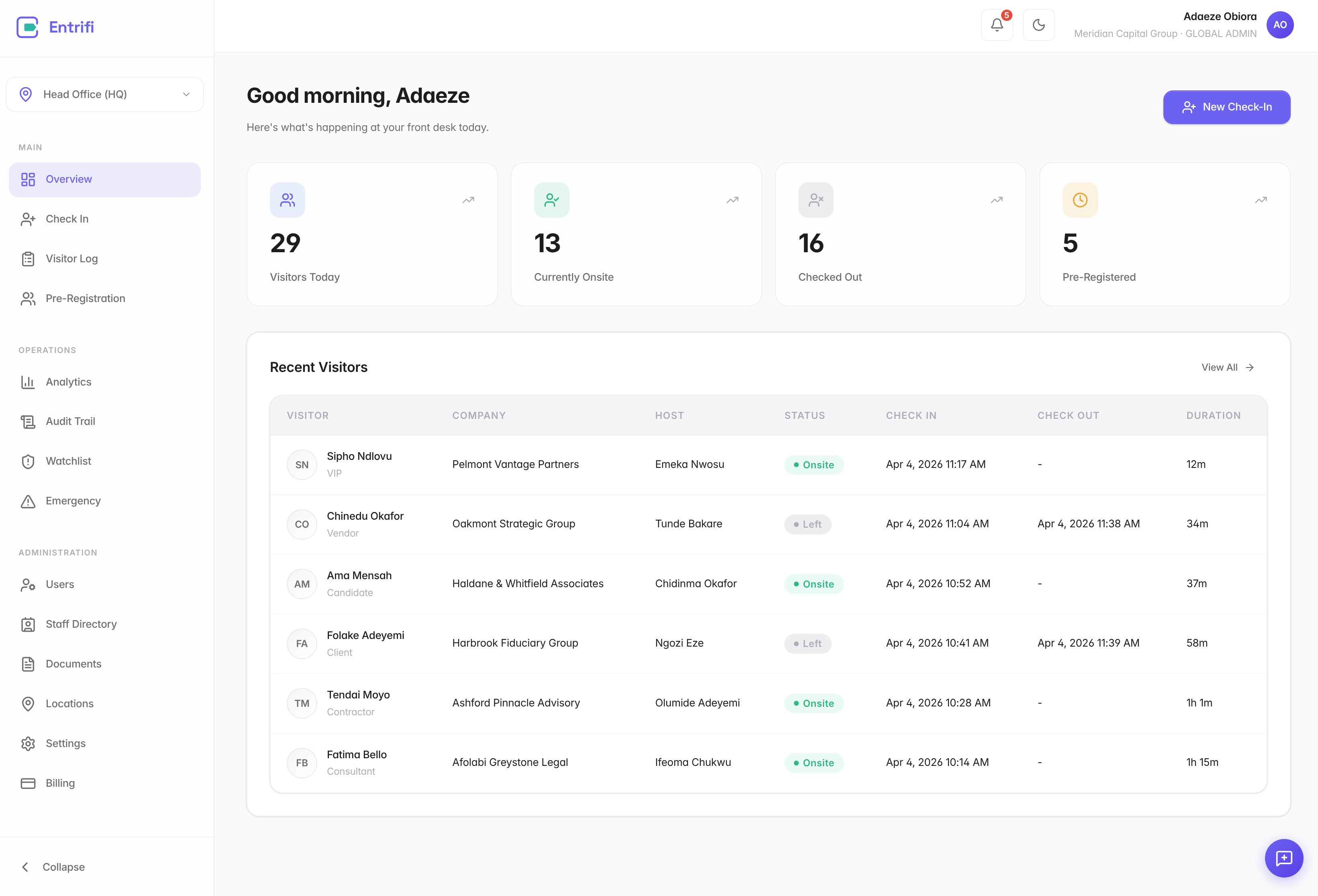
Task: Click the Locations pin icon
Action: pyautogui.click(x=28, y=704)
